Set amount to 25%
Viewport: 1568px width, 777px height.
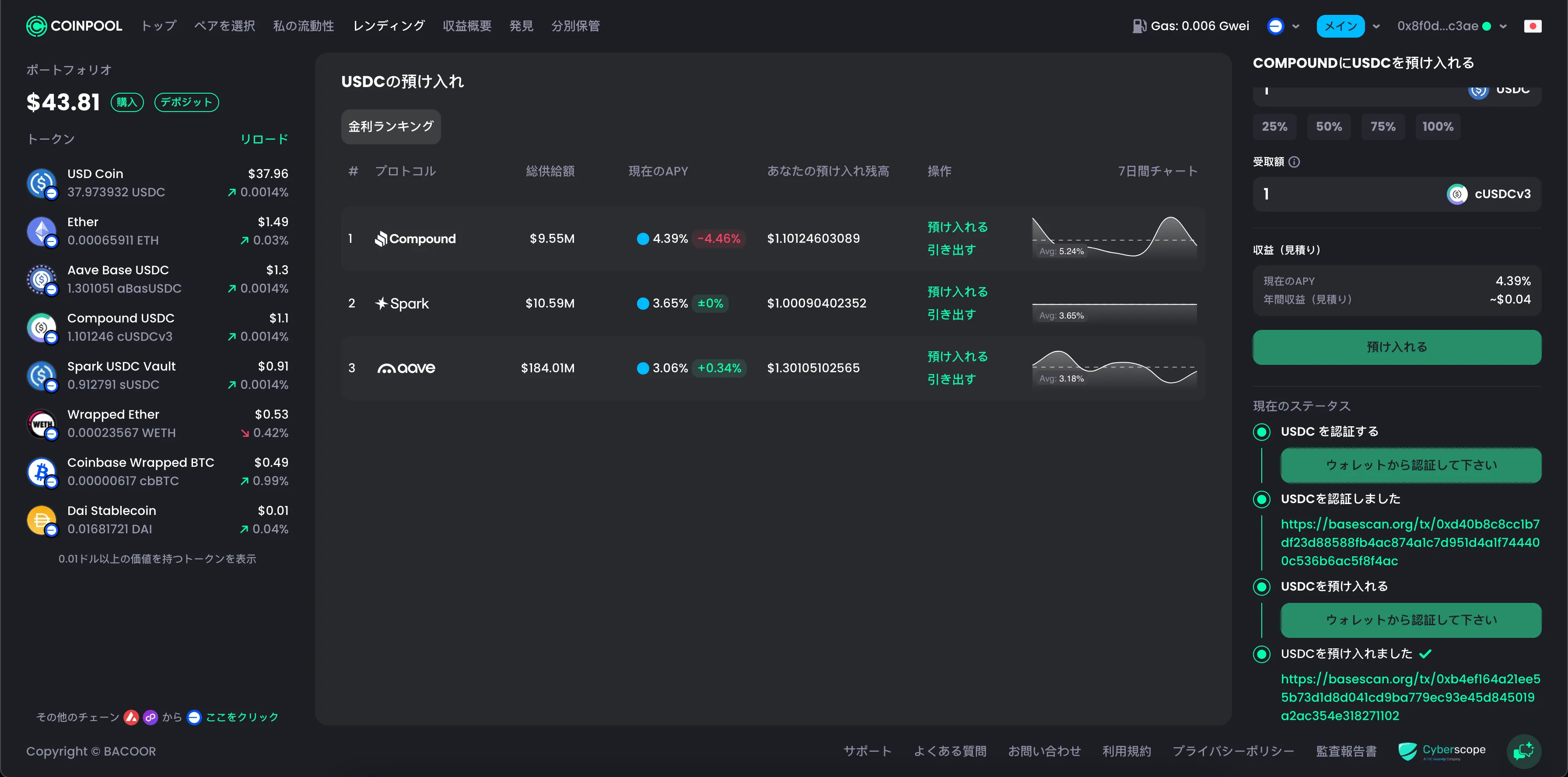[1274, 126]
